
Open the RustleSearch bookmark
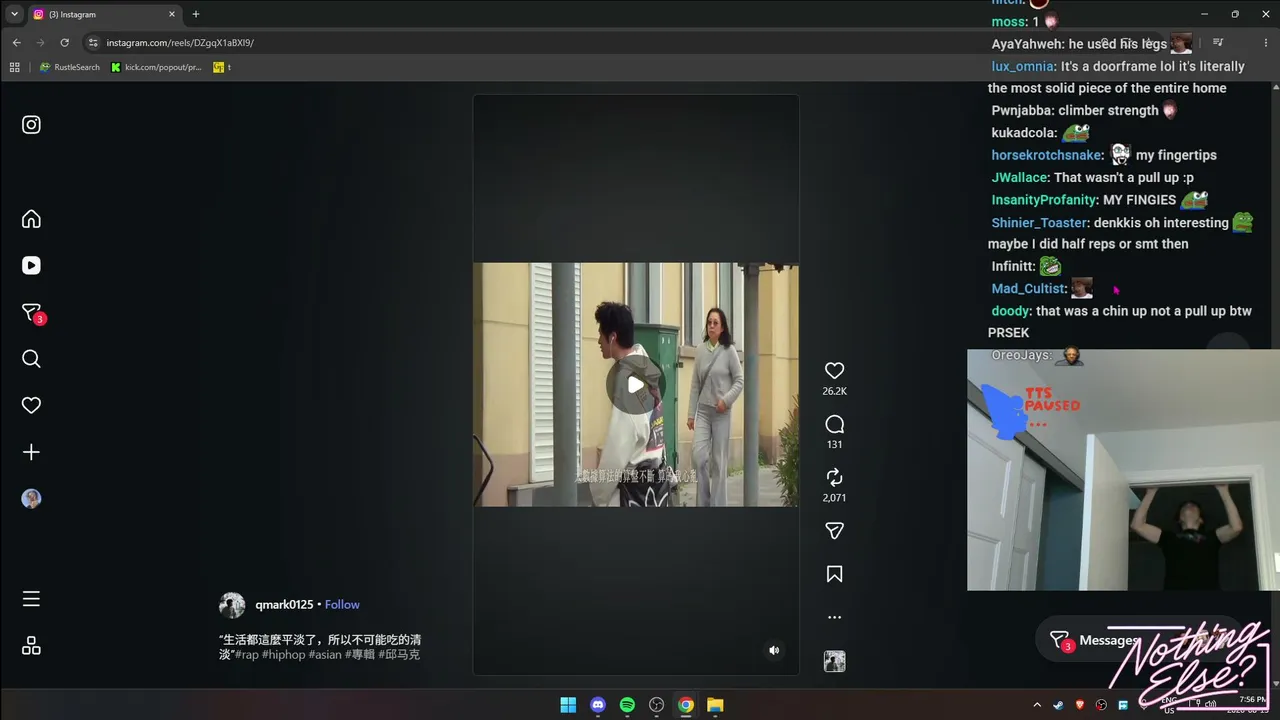[70, 67]
